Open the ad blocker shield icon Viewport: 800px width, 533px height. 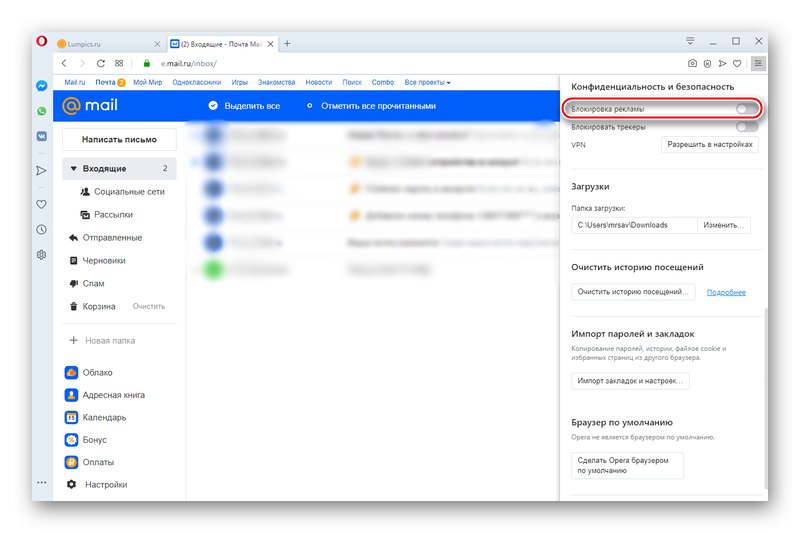pos(707,64)
